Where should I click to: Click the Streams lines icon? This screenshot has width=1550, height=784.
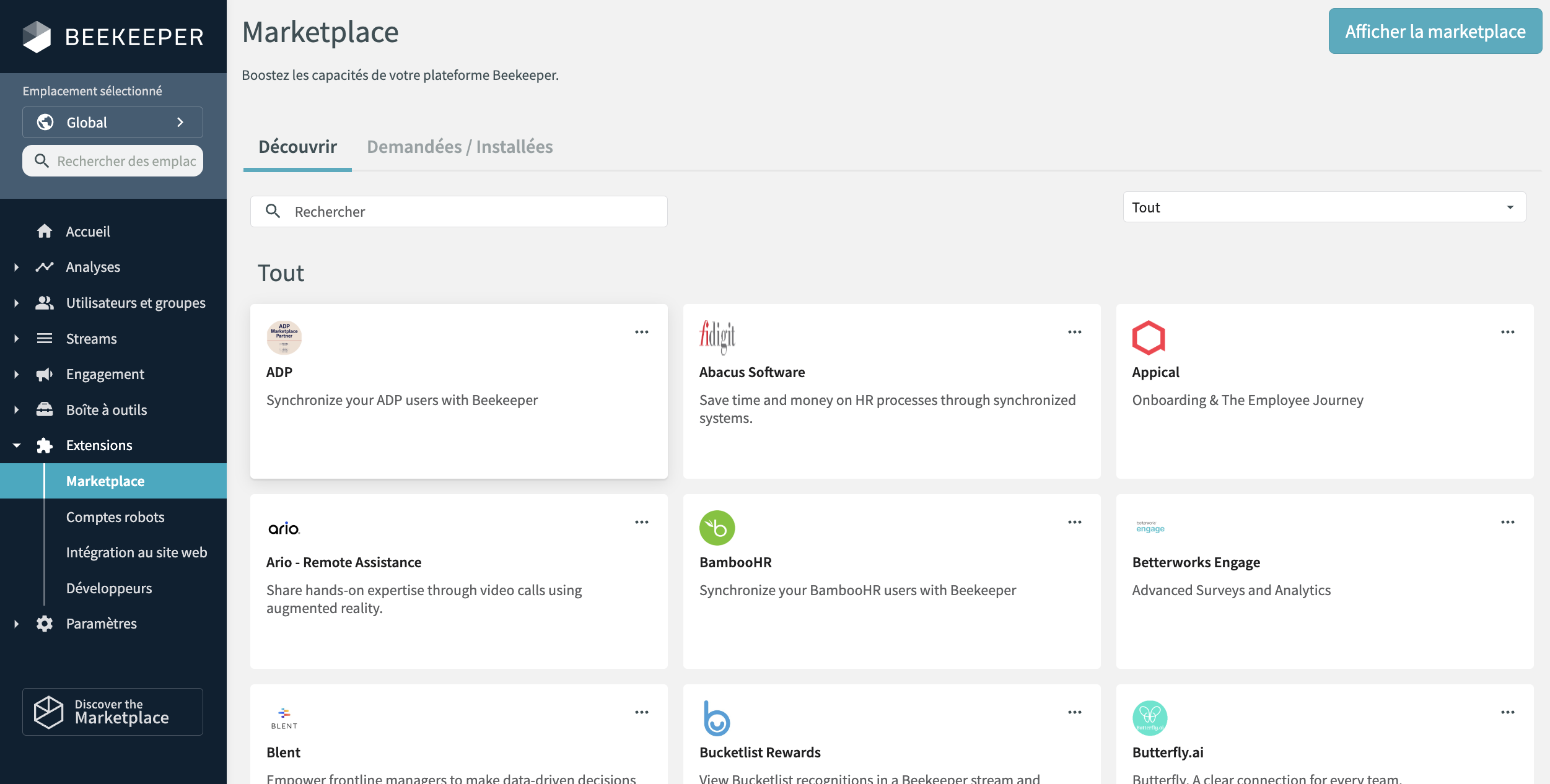pyautogui.click(x=45, y=338)
